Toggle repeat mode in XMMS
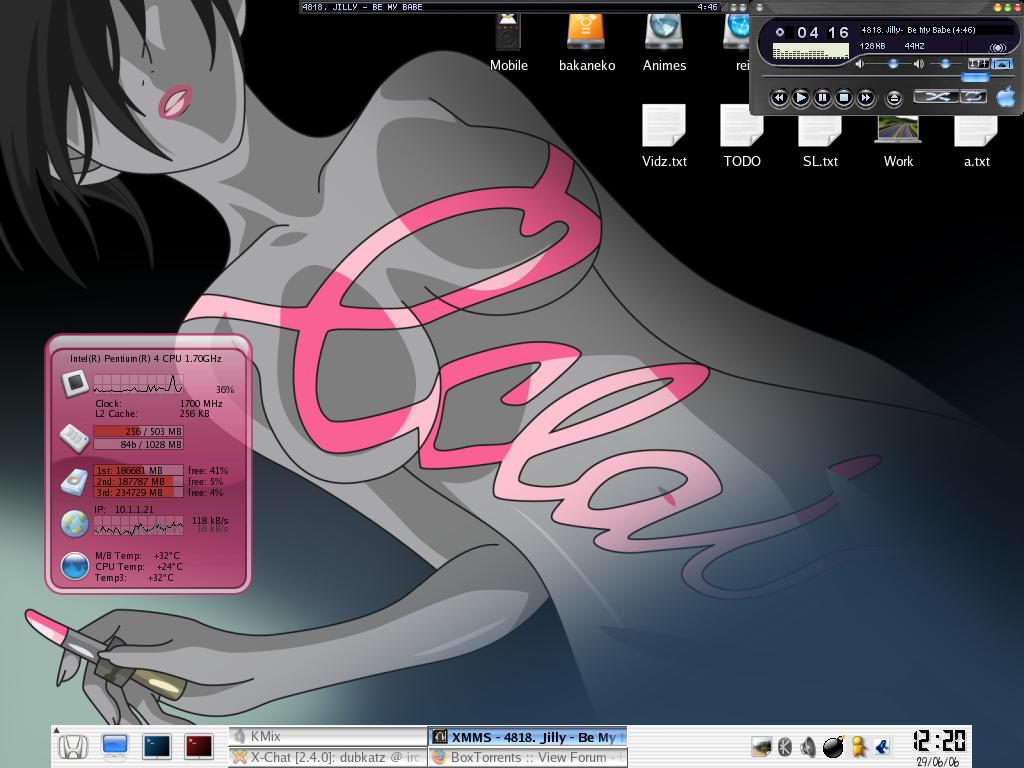 coord(974,97)
